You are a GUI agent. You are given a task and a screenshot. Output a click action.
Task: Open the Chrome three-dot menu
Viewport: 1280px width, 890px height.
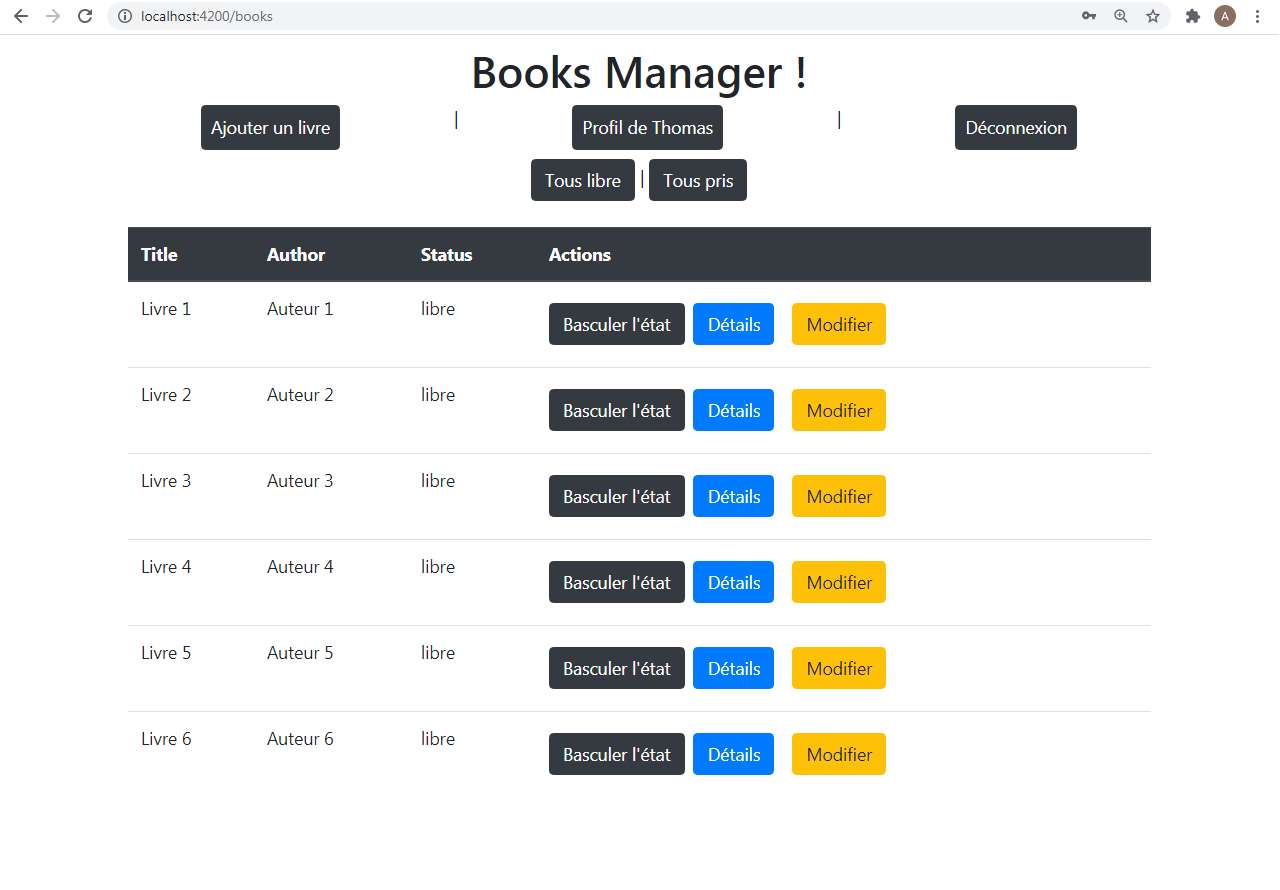pos(1257,16)
